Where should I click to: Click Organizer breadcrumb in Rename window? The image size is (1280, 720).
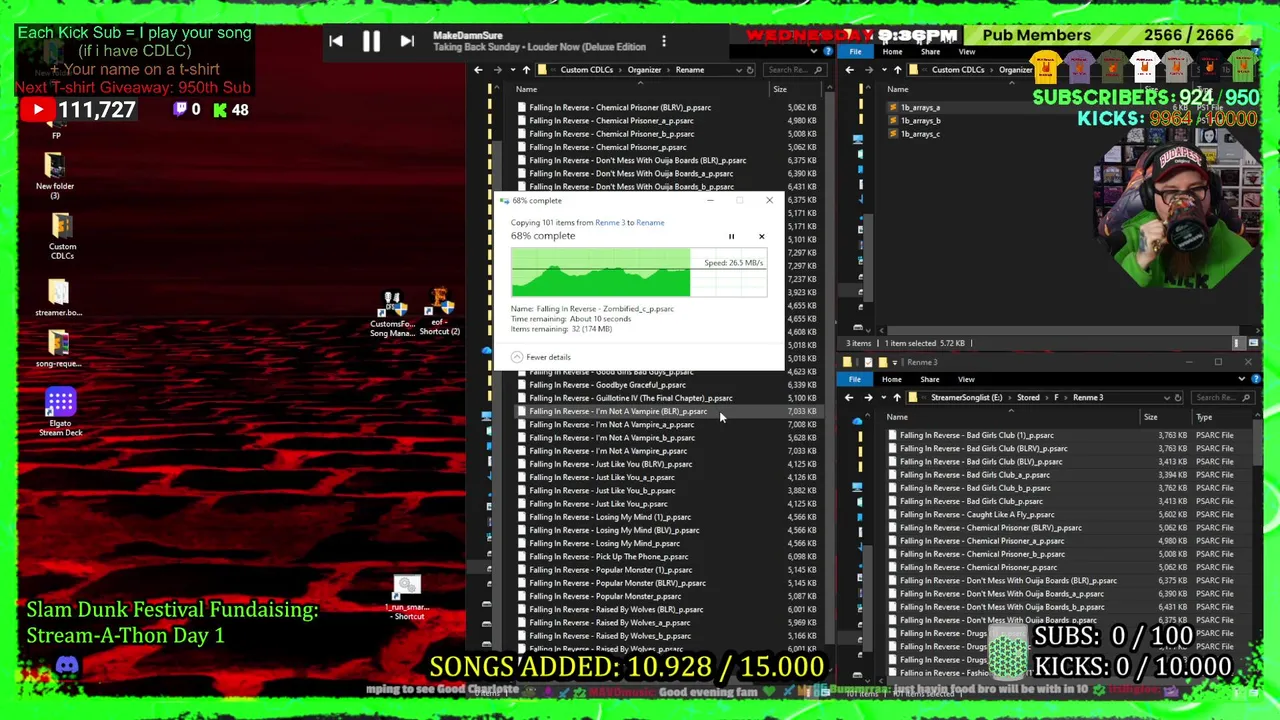644,70
